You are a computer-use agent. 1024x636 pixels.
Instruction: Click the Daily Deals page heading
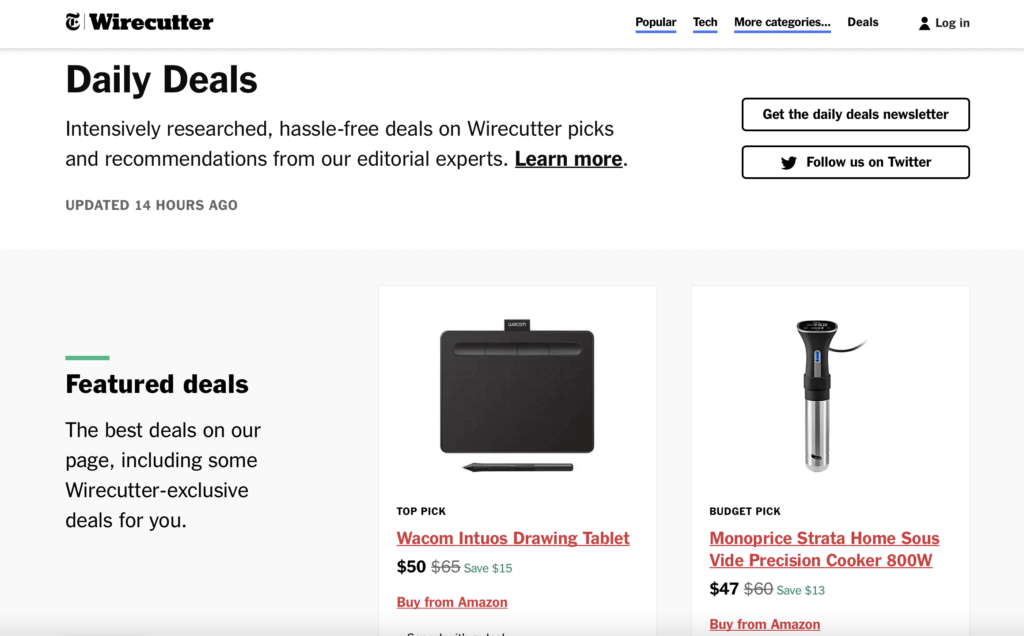click(162, 80)
